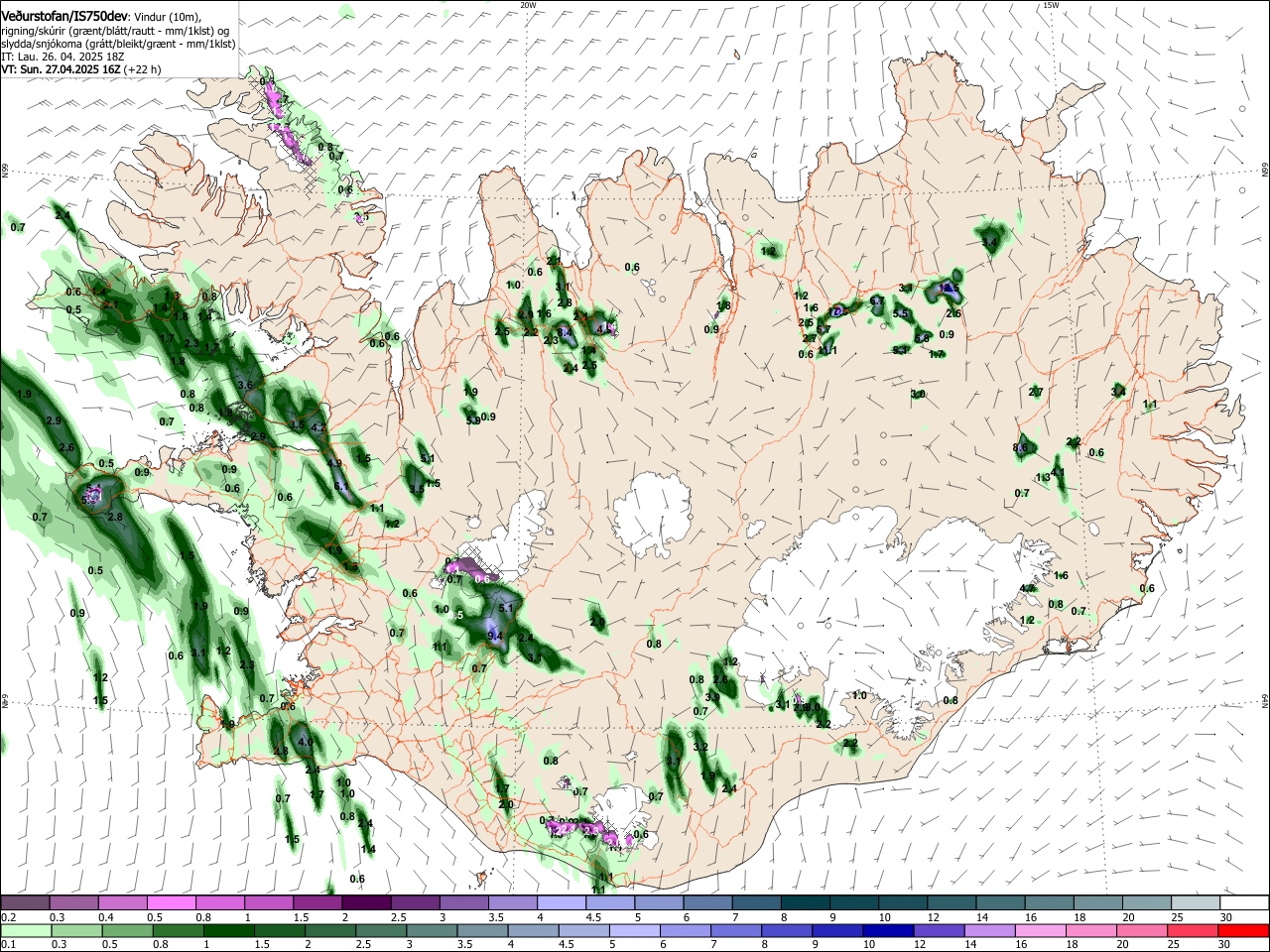Click the 6.1 precipitation value on the map
This screenshot has height=952, width=1270.
(341, 486)
